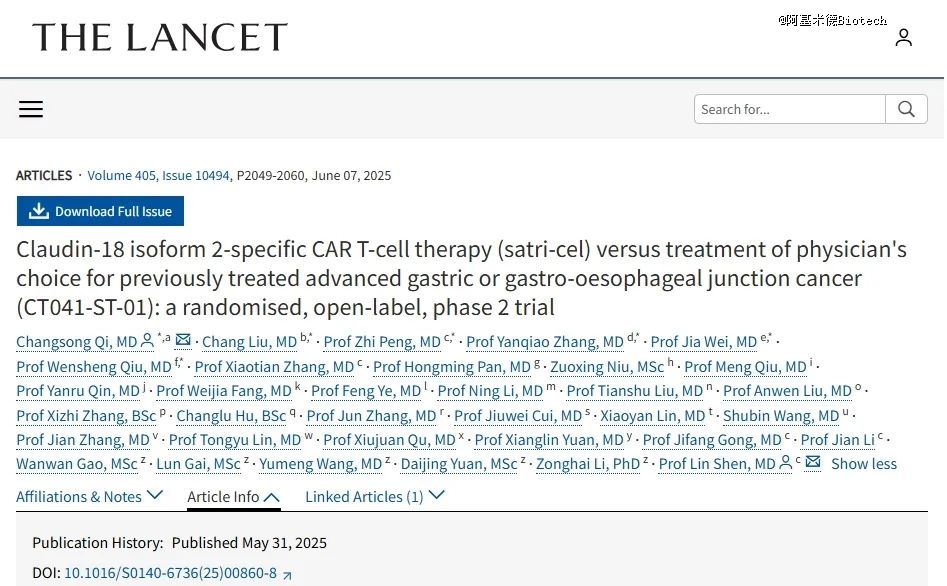The image size is (947, 586).
Task: Collapse the Article Info section
Action: (x=234, y=497)
